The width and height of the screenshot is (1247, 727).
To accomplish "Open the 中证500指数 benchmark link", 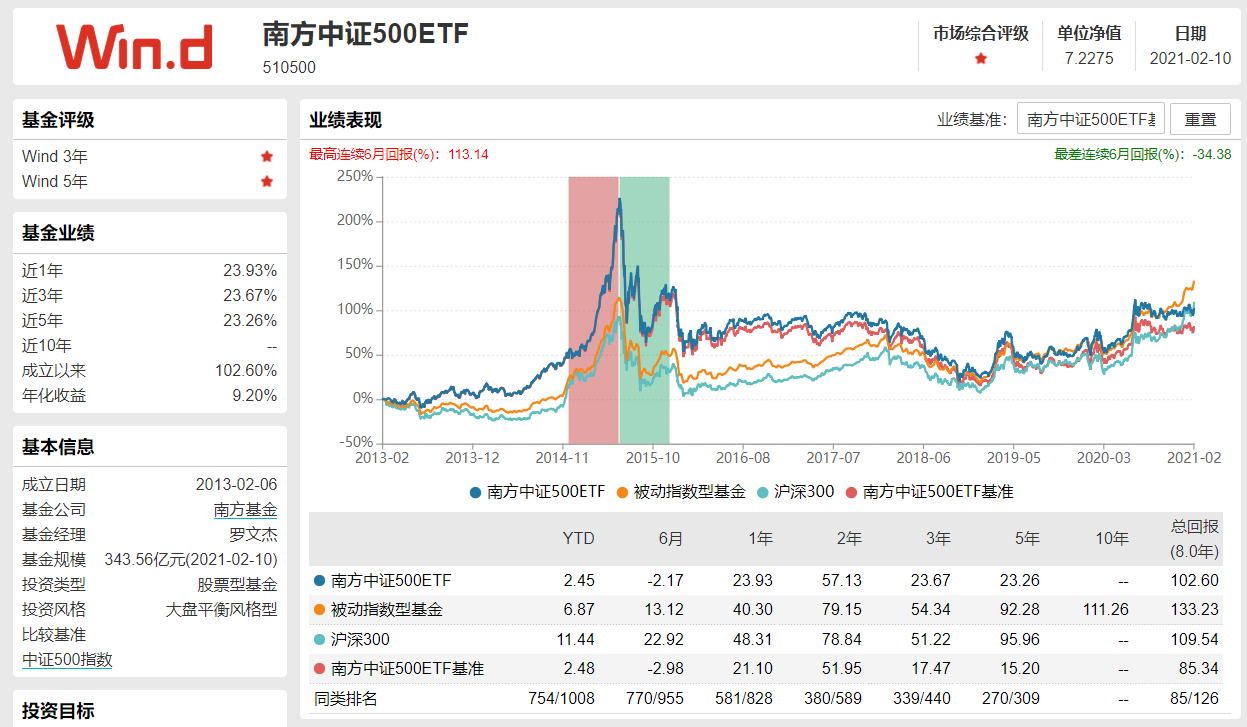I will click(x=67, y=660).
